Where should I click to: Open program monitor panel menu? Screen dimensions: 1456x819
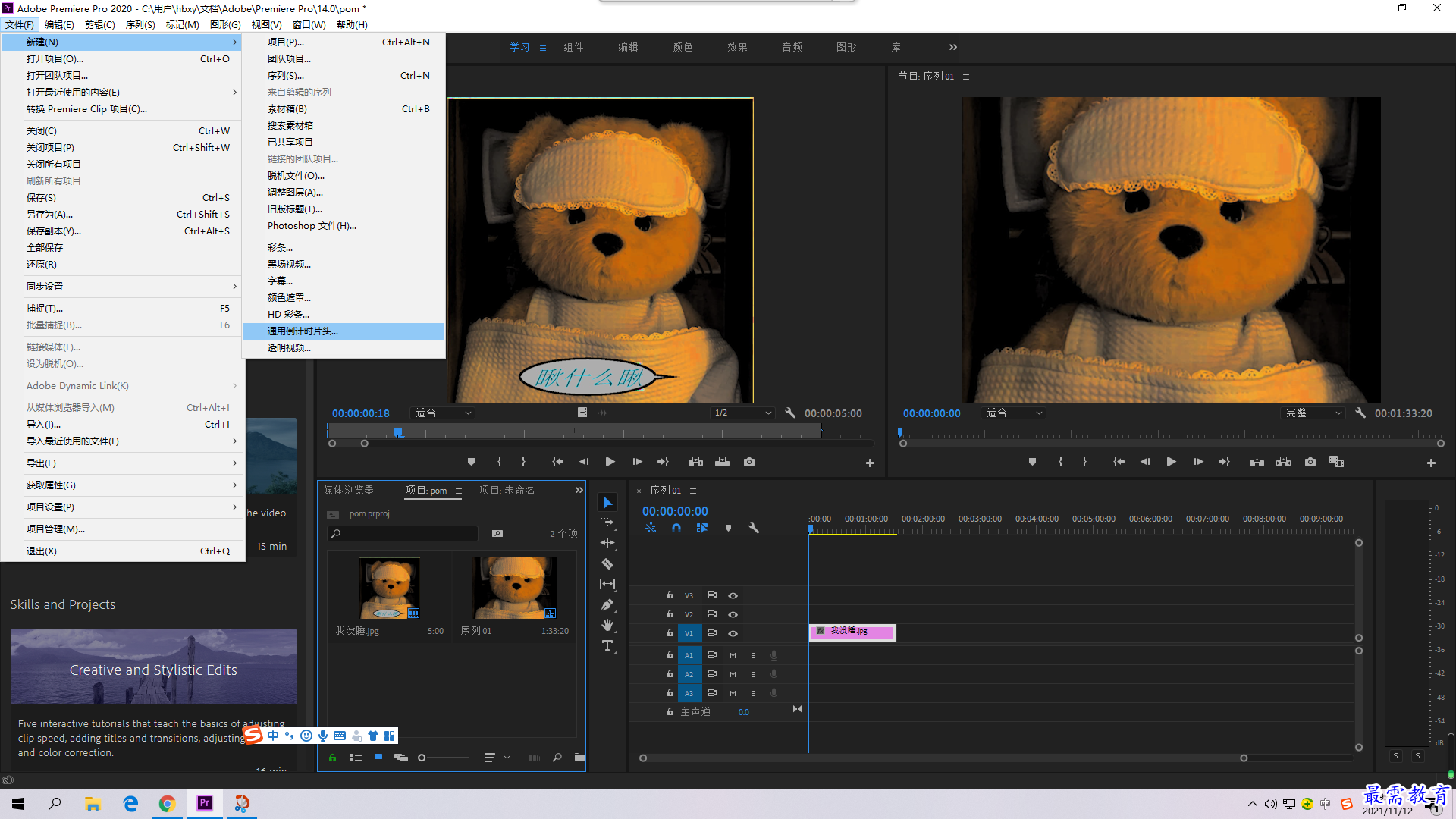click(x=965, y=77)
